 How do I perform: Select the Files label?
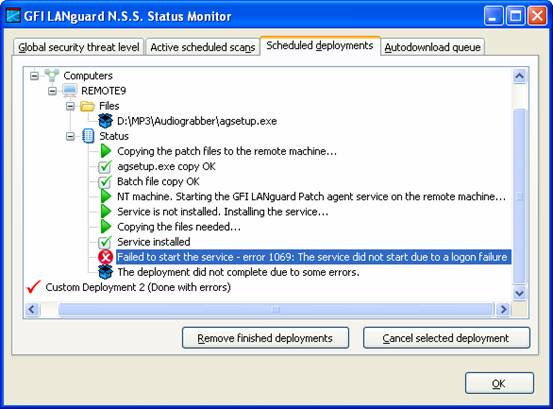[109, 106]
